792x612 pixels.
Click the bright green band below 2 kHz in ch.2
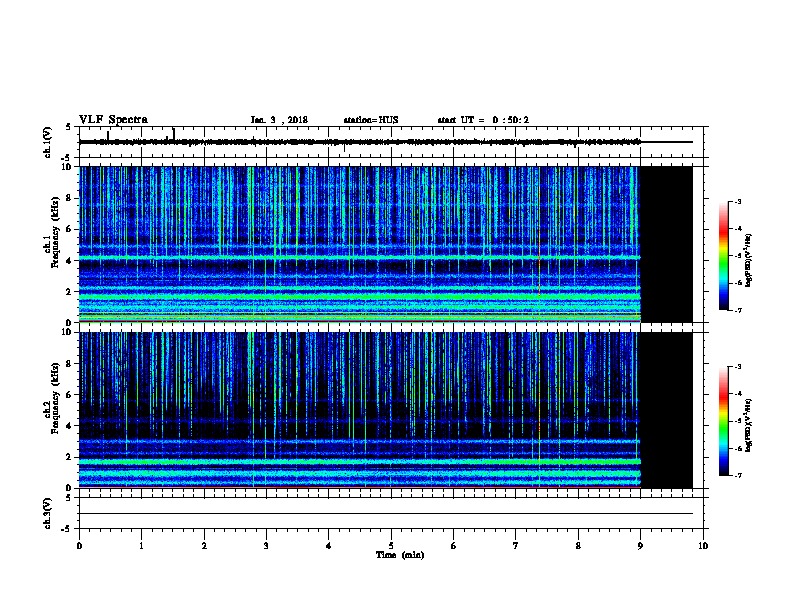click(x=360, y=462)
